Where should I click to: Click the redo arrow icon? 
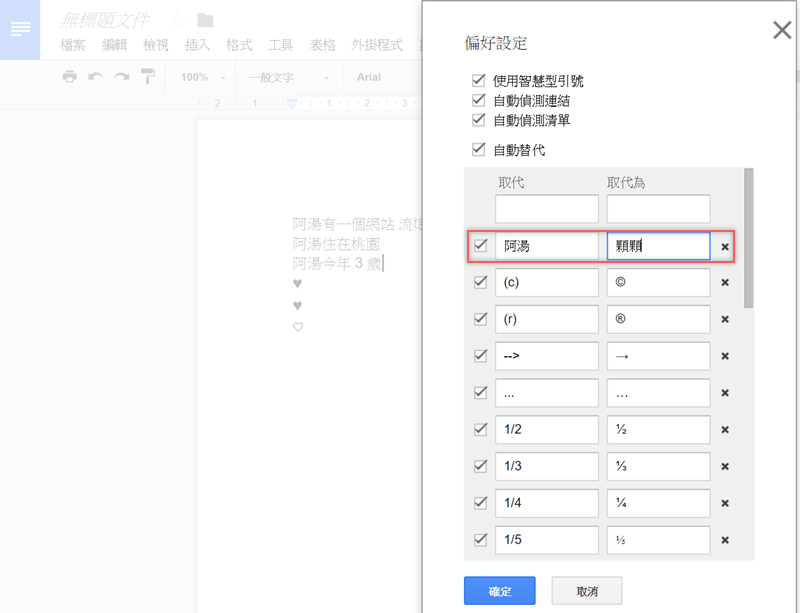[x=121, y=77]
